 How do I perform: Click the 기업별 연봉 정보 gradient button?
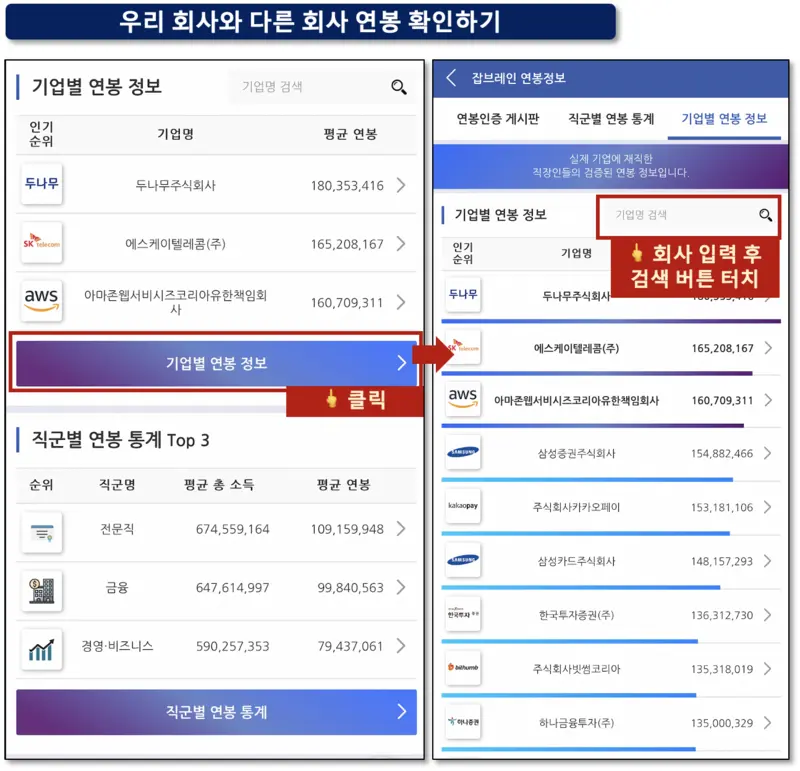[x=216, y=363]
